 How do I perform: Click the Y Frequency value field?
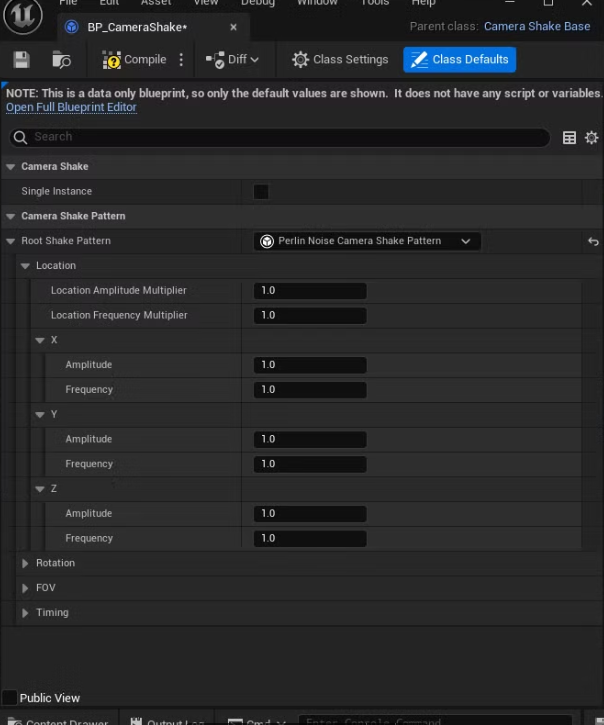click(310, 464)
